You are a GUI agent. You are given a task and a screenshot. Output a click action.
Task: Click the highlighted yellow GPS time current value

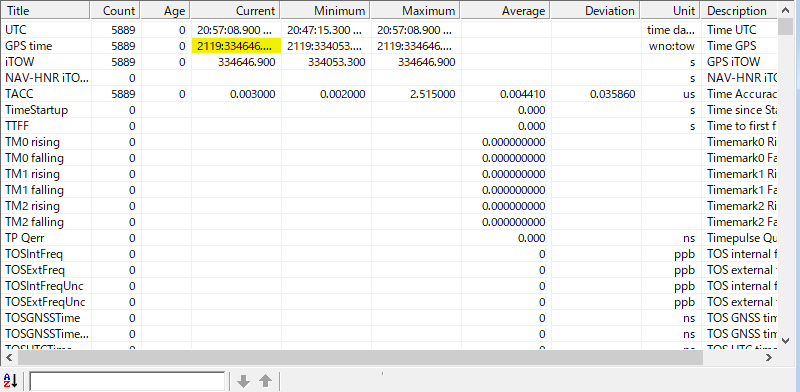coord(236,46)
